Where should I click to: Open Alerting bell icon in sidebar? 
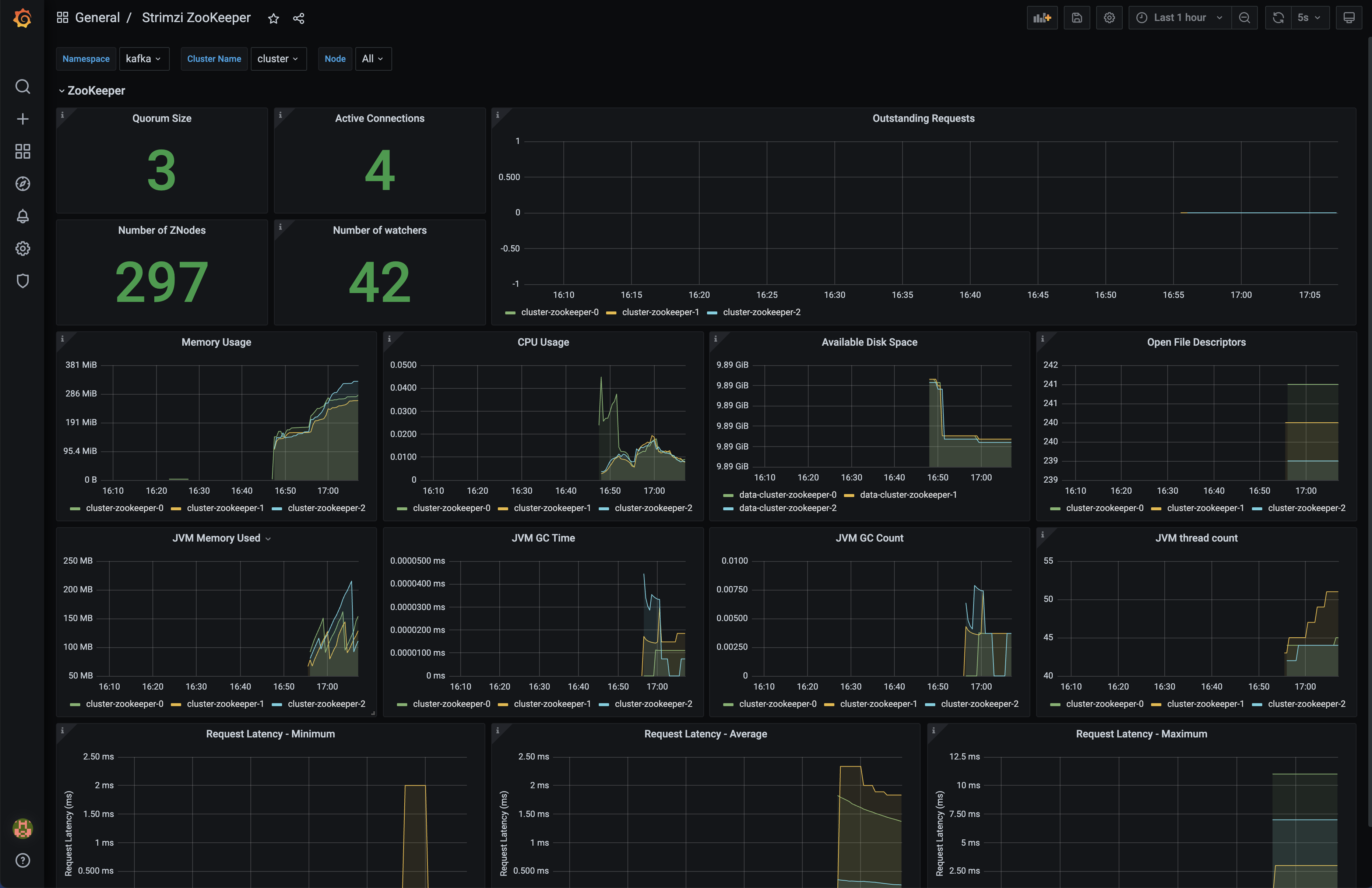[x=22, y=216]
